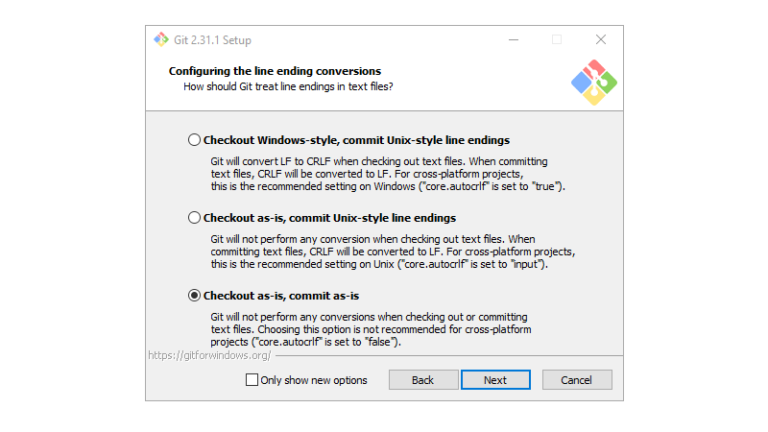The image size is (768, 432).
Task: Go to the previous step with Back
Action: [423, 380]
